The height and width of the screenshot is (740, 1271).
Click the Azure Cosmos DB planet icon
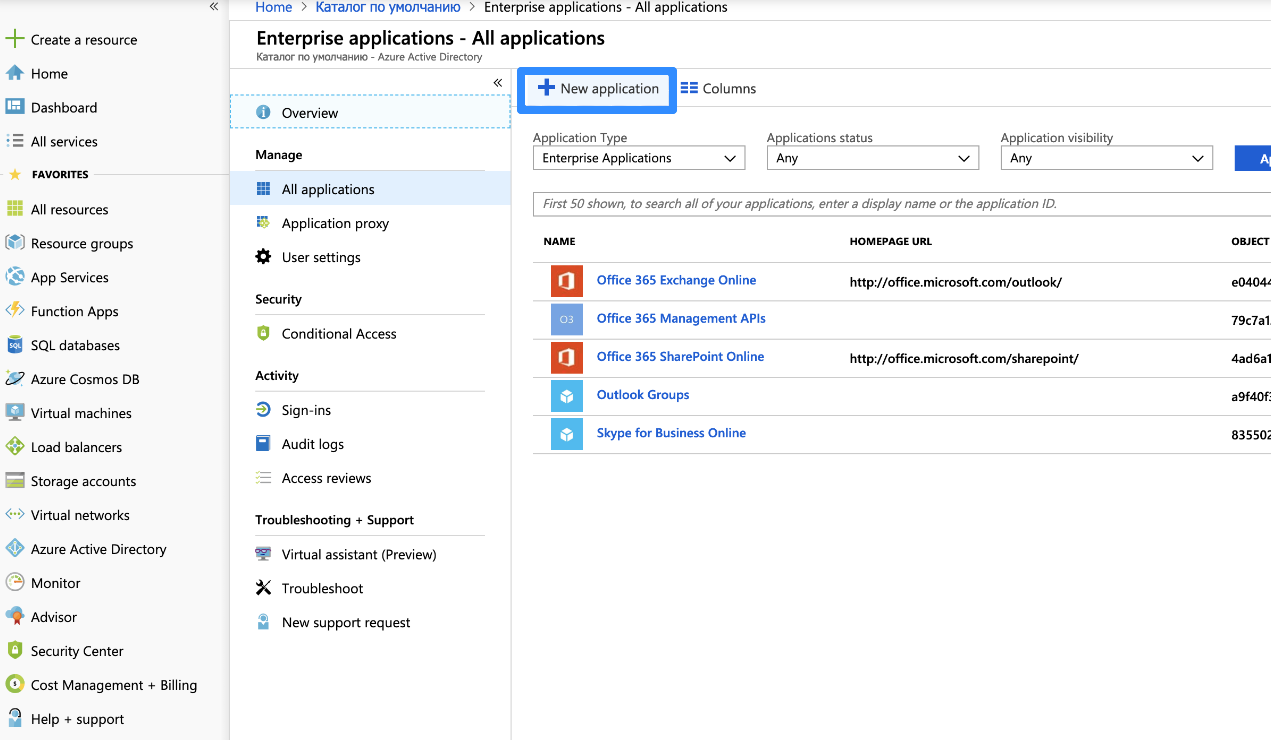click(x=14, y=379)
